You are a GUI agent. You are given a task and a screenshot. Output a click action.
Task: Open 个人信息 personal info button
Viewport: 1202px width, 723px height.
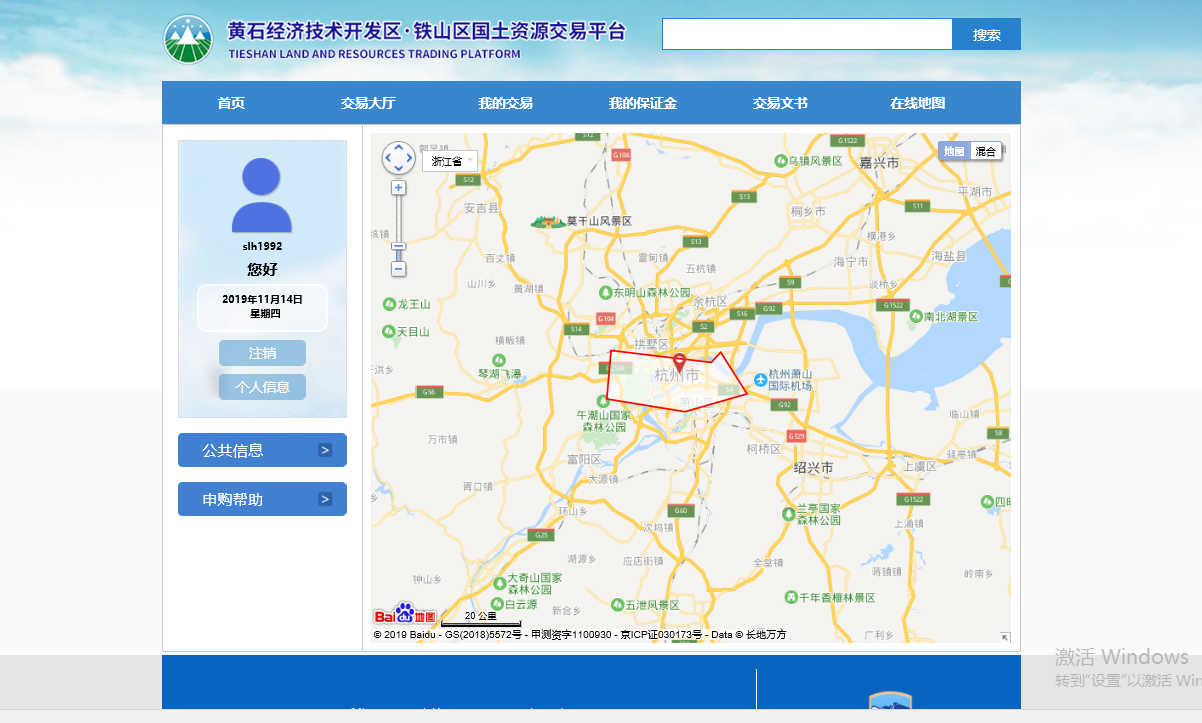pos(262,387)
